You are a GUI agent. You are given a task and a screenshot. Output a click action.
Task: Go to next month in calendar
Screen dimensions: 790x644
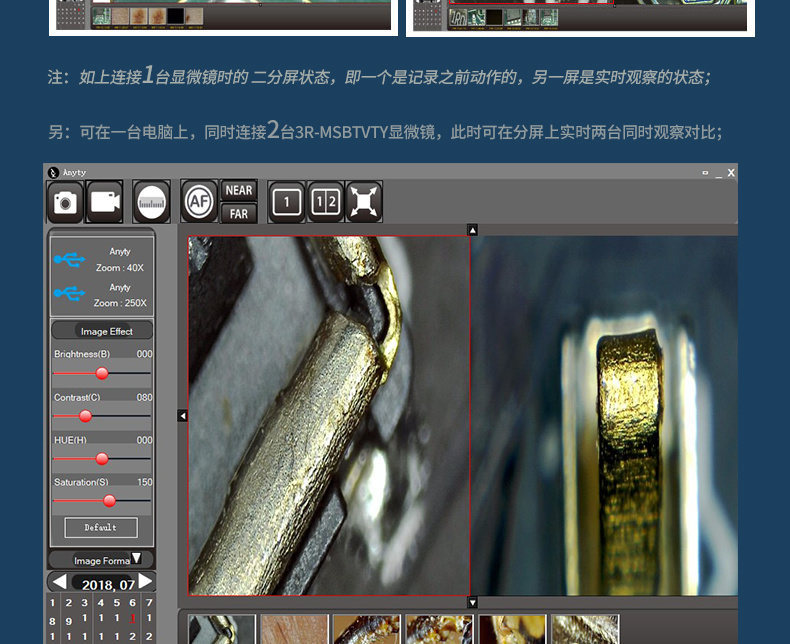point(145,581)
